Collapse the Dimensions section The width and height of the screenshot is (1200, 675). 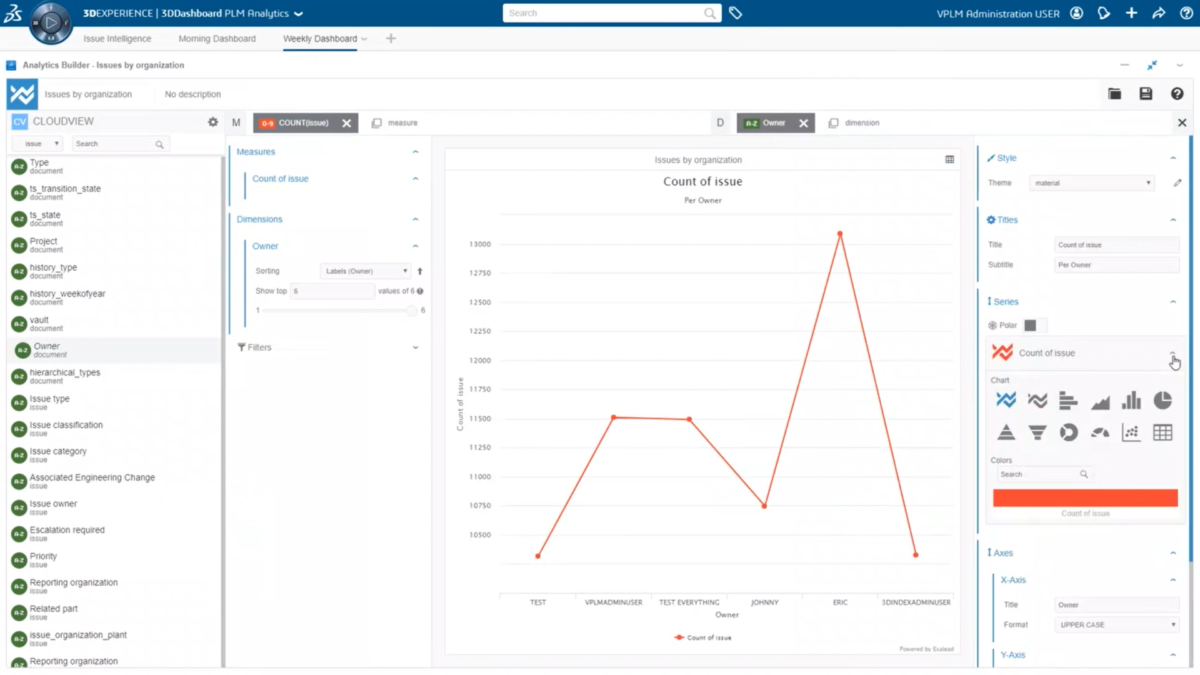[415, 219]
